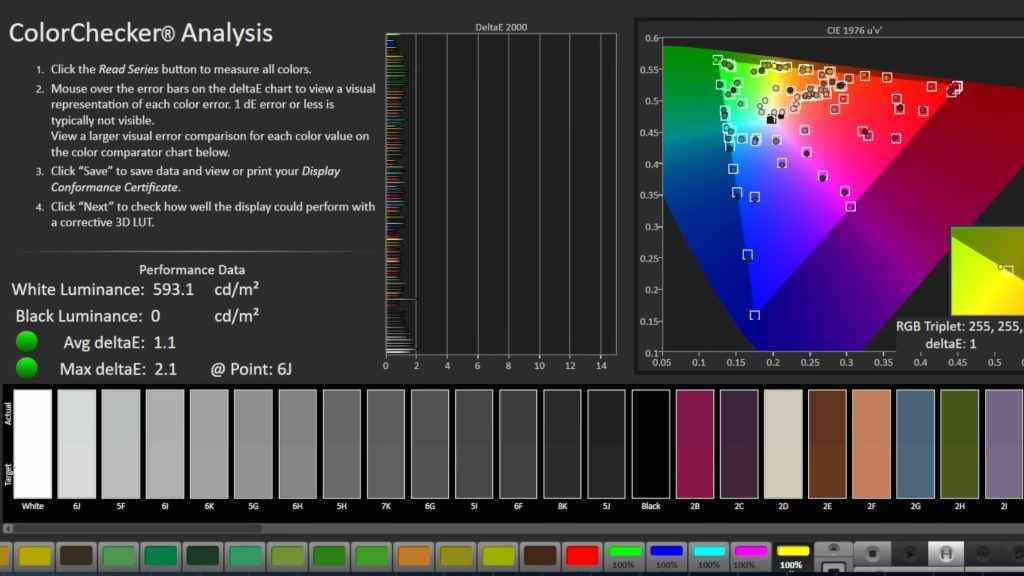Click the 'DeltaE 2000' chart title

[501, 27]
